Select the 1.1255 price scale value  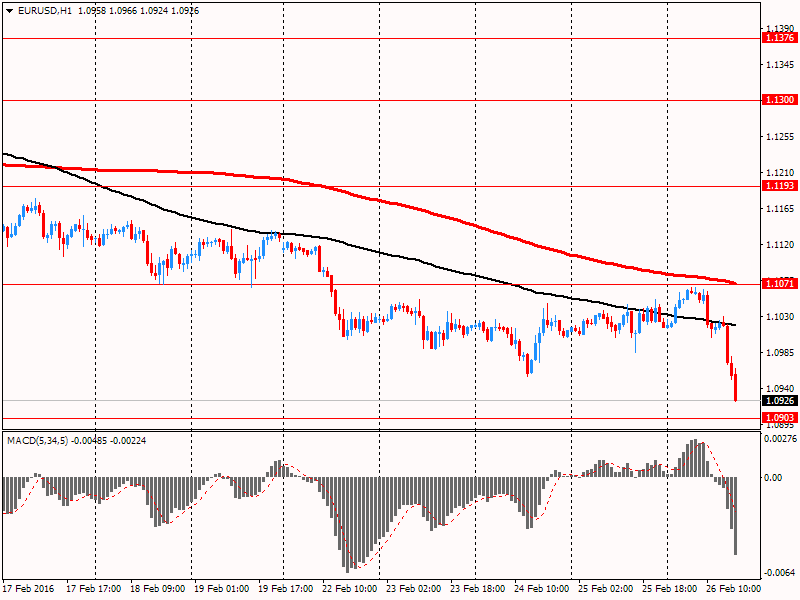tap(780, 137)
